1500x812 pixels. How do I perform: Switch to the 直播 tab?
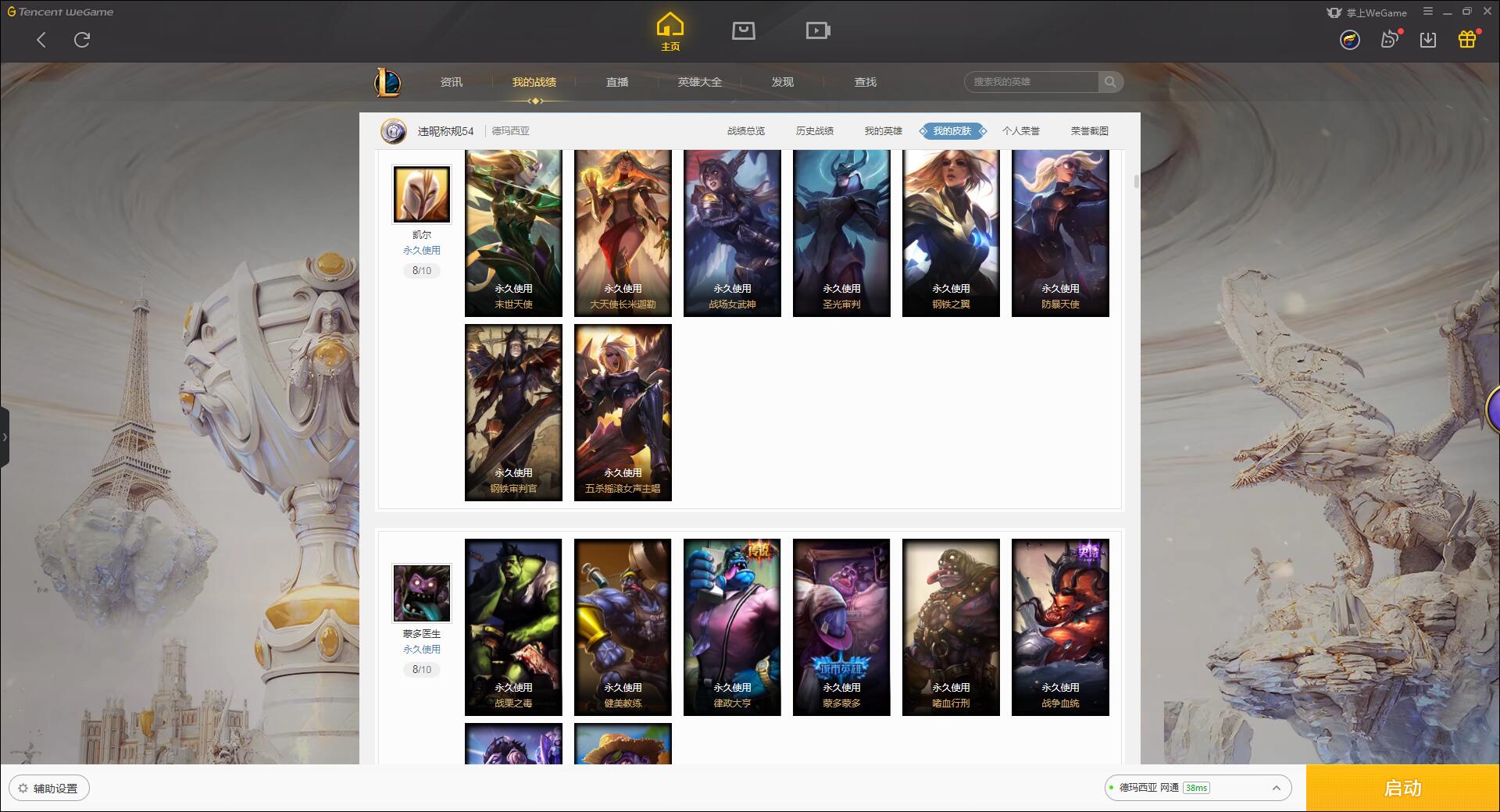617,82
